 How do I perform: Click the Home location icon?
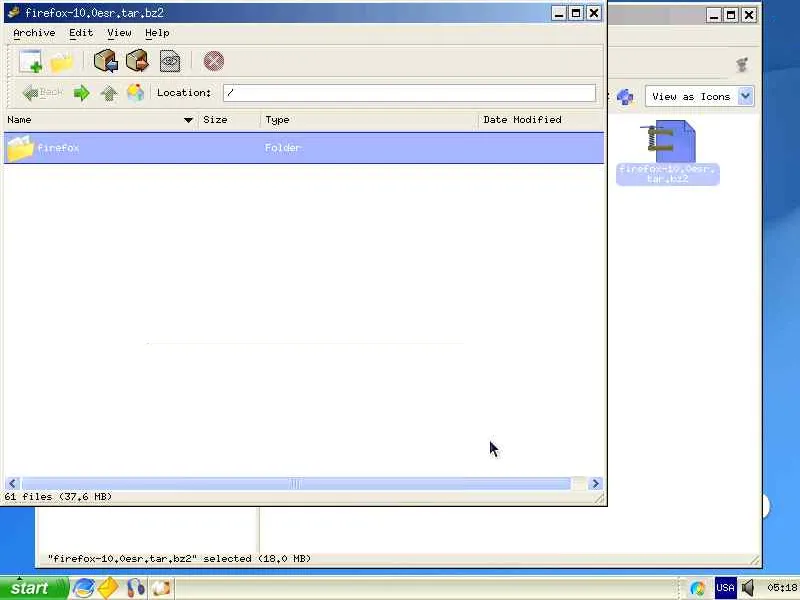tap(135, 93)
